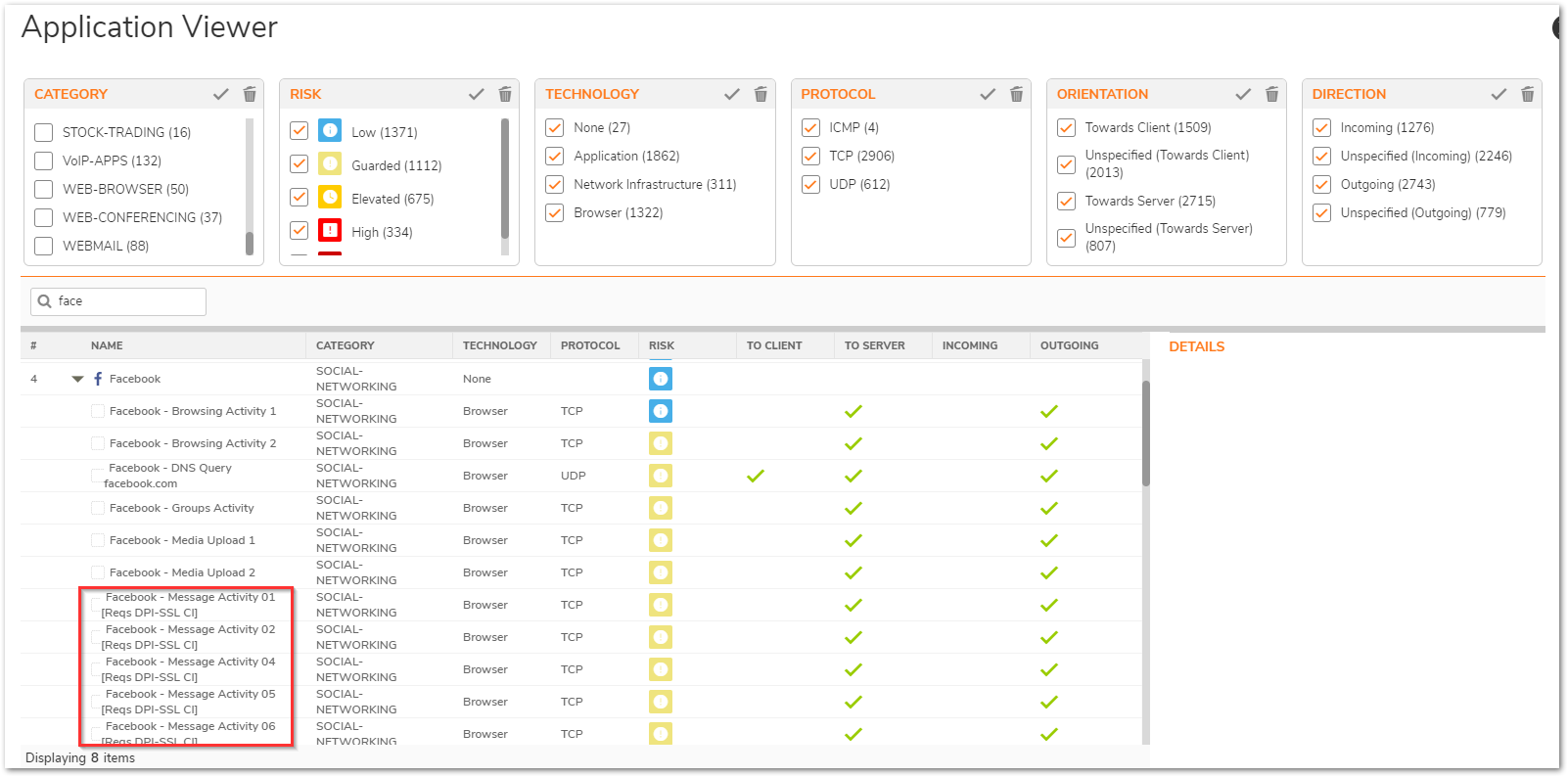
Task: Click the yellow Guarded risk color icon
Action: [331, 164]
